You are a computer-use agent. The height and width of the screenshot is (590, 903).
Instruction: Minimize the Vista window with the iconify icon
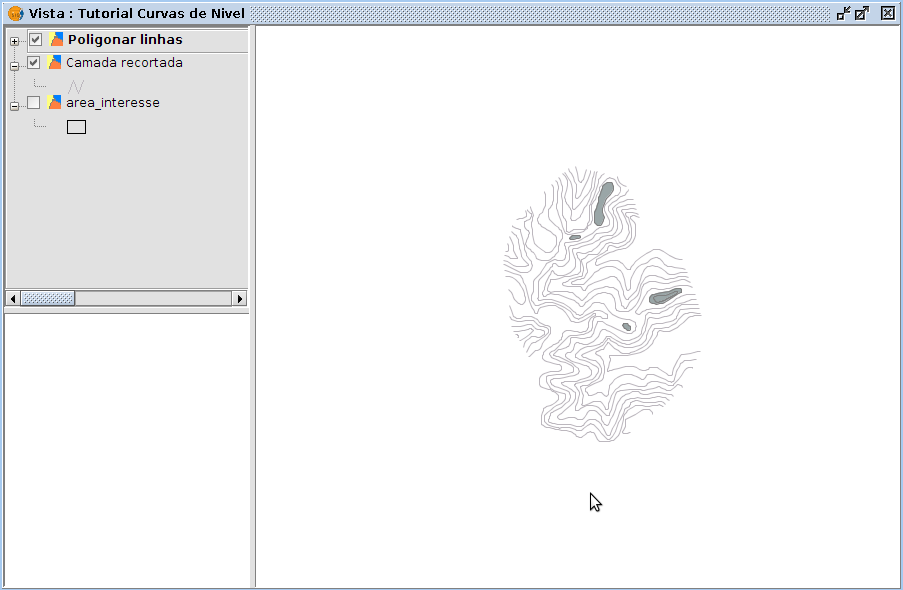[x=843, y=13]
